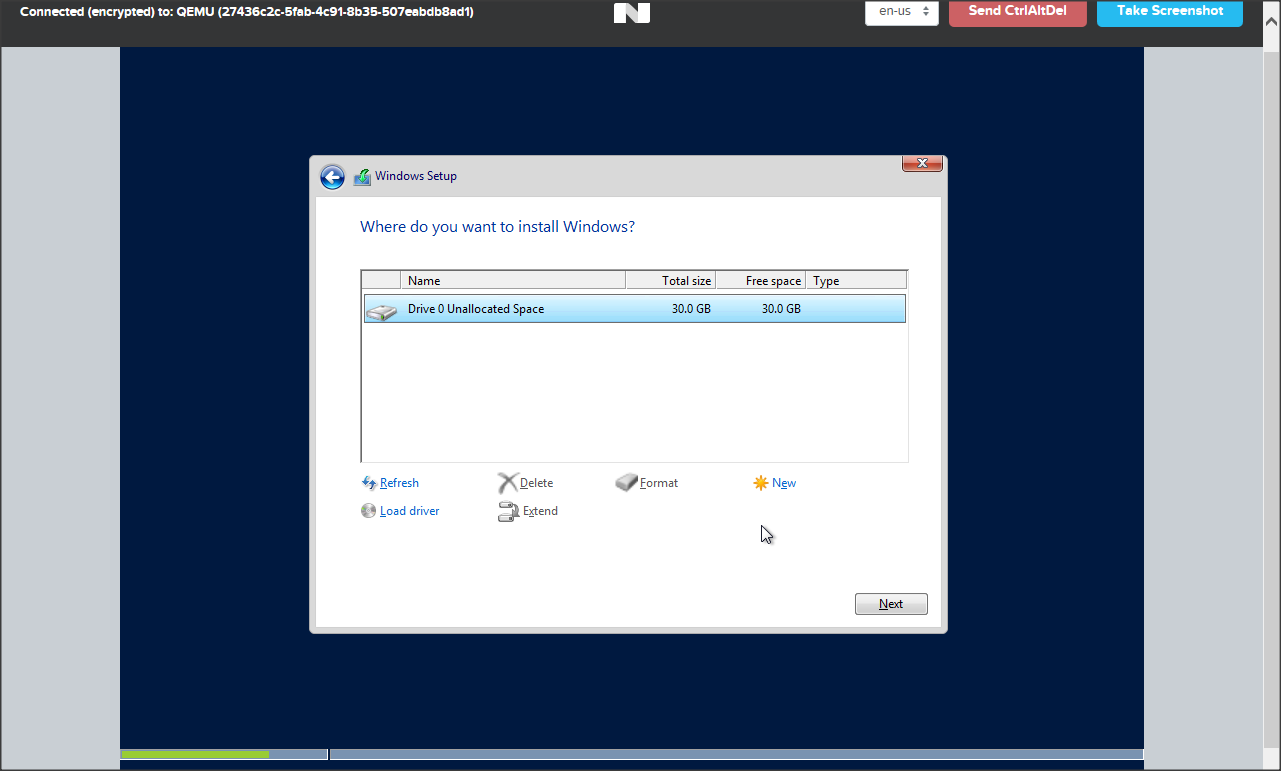
Task: Open the Load driver link
Action: pyautogui.click(x=409, y=511)
